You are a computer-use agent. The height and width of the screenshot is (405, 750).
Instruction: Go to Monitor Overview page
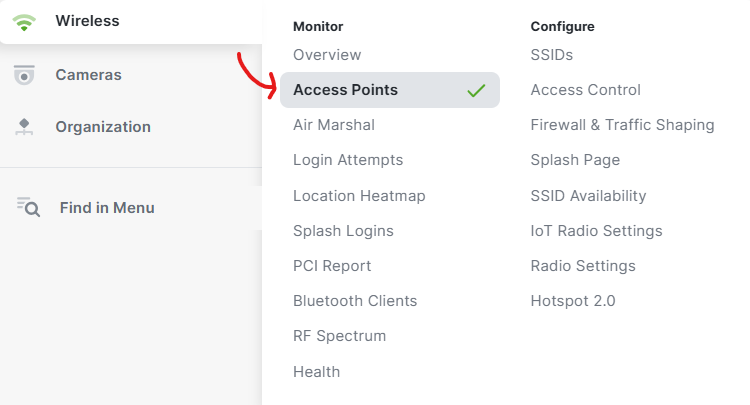pos(327,55)
